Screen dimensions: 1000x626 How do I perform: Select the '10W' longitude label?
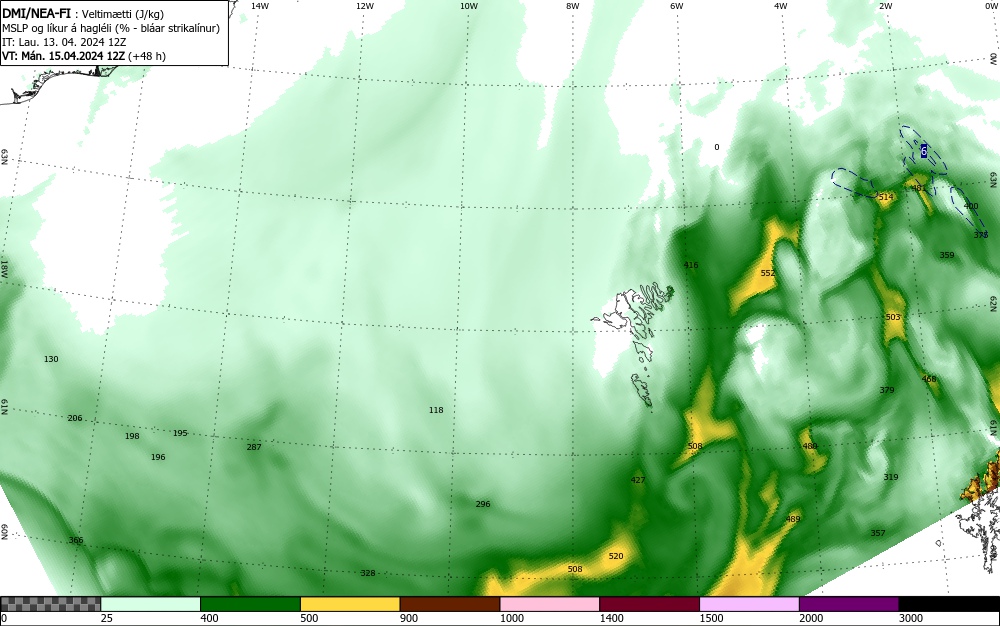469,6
